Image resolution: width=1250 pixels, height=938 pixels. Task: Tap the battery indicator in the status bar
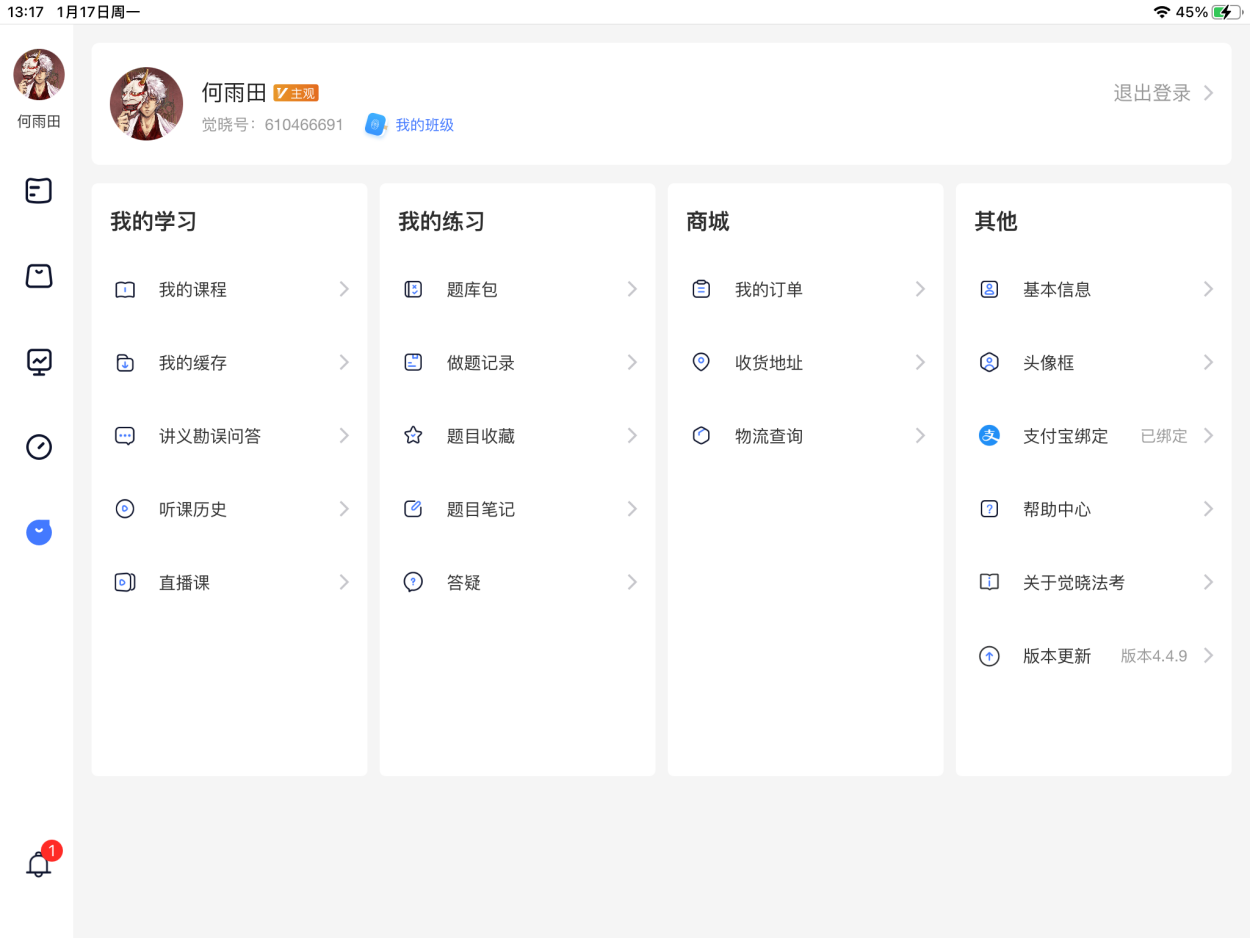1227,12
